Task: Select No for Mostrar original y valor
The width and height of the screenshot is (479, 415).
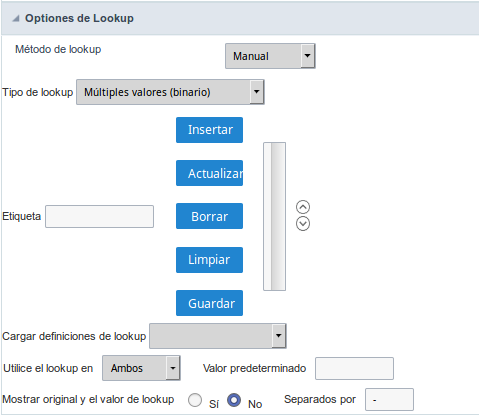Action: tap(234, 400)
